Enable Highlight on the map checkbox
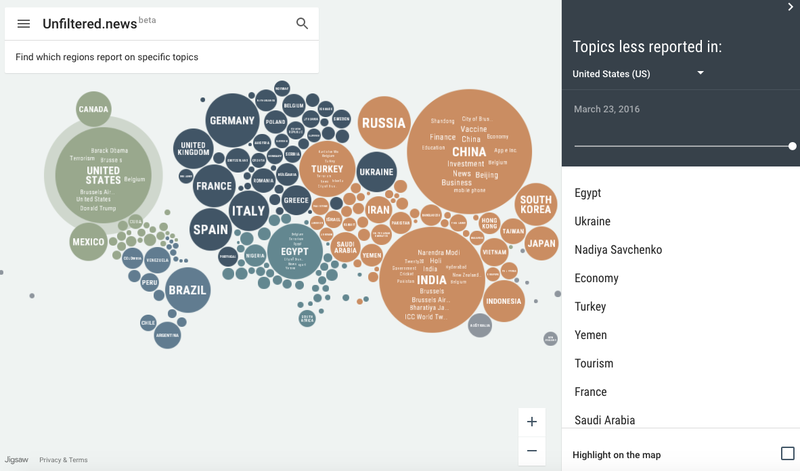Viewport: 800px width, 471px height. coord(788,454)
